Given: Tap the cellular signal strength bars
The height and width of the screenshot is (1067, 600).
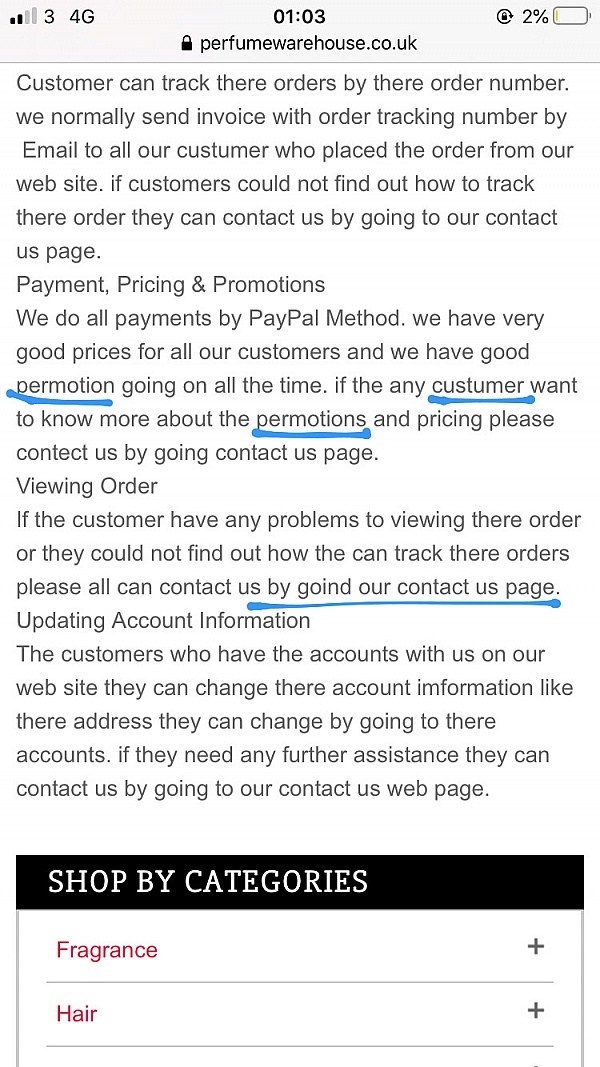Looking at the screenshot, I should (x=24, y=16).
